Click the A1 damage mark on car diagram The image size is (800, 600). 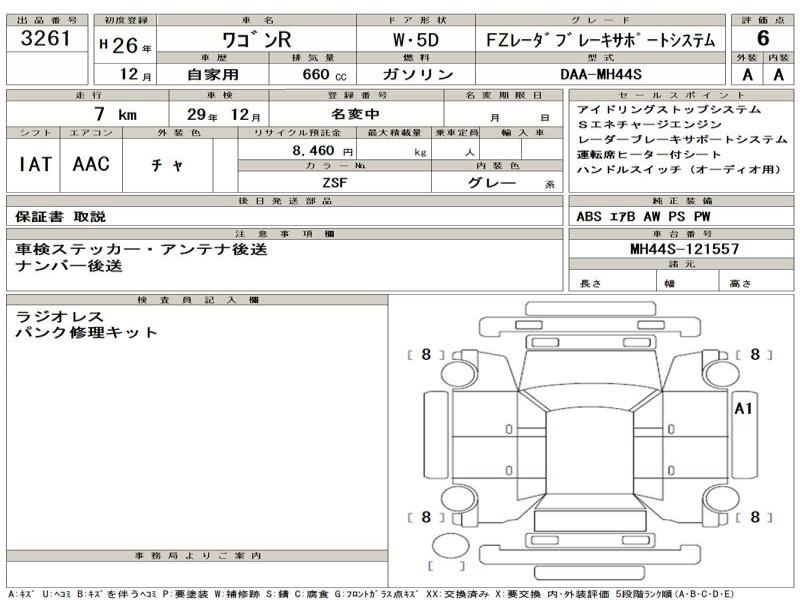[743, 408]
